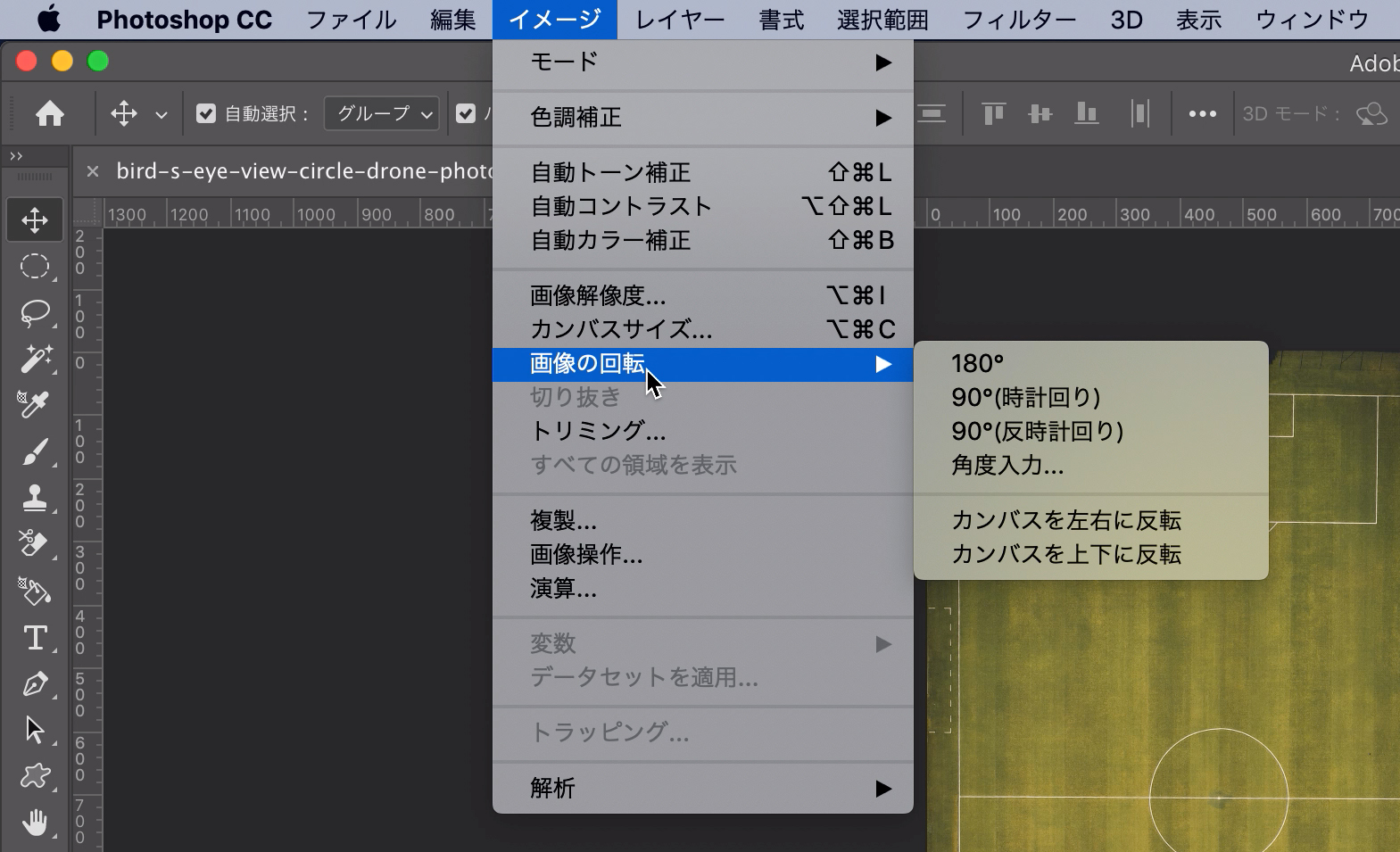
Task: Rotate image 90°(時計回り)
Action: point(1091,397)
